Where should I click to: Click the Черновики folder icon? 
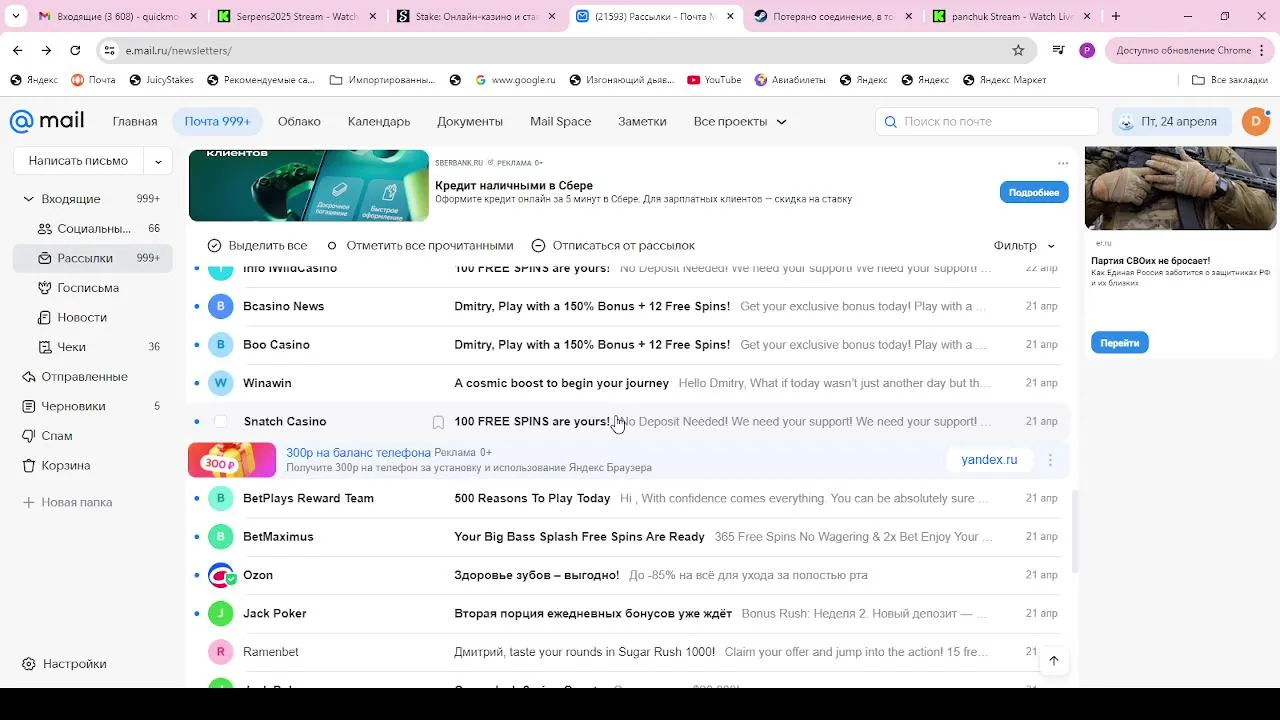(29, 406)
